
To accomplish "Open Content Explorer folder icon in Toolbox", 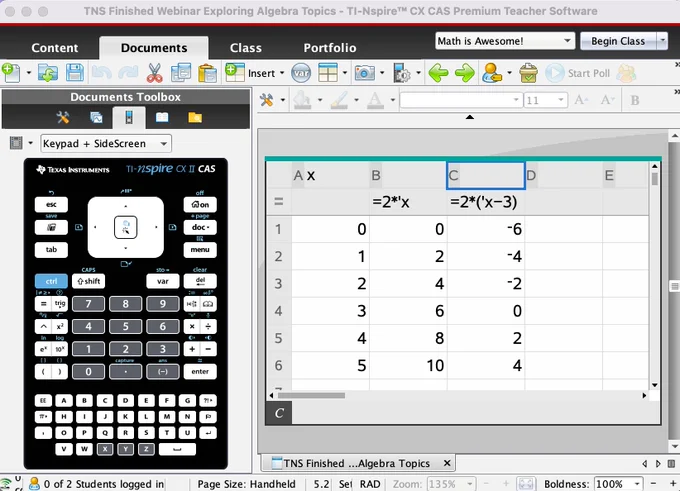I will [x=195, y=117].
